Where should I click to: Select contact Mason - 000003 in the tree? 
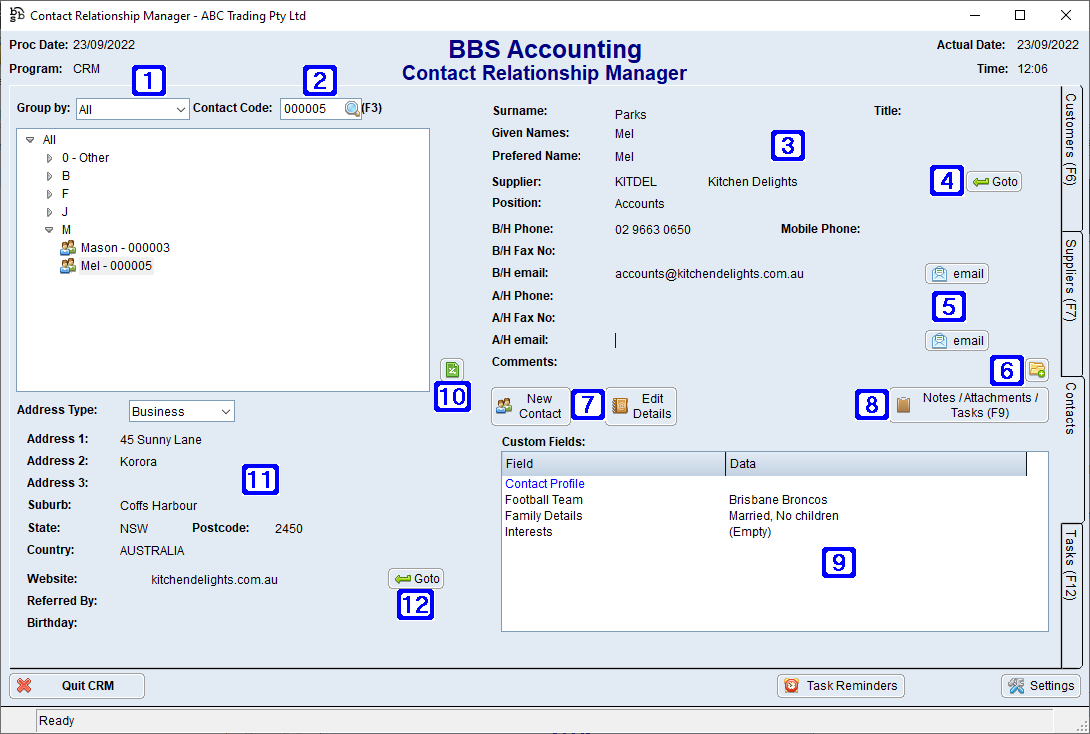pyautogui.click(x=125, y=247)
